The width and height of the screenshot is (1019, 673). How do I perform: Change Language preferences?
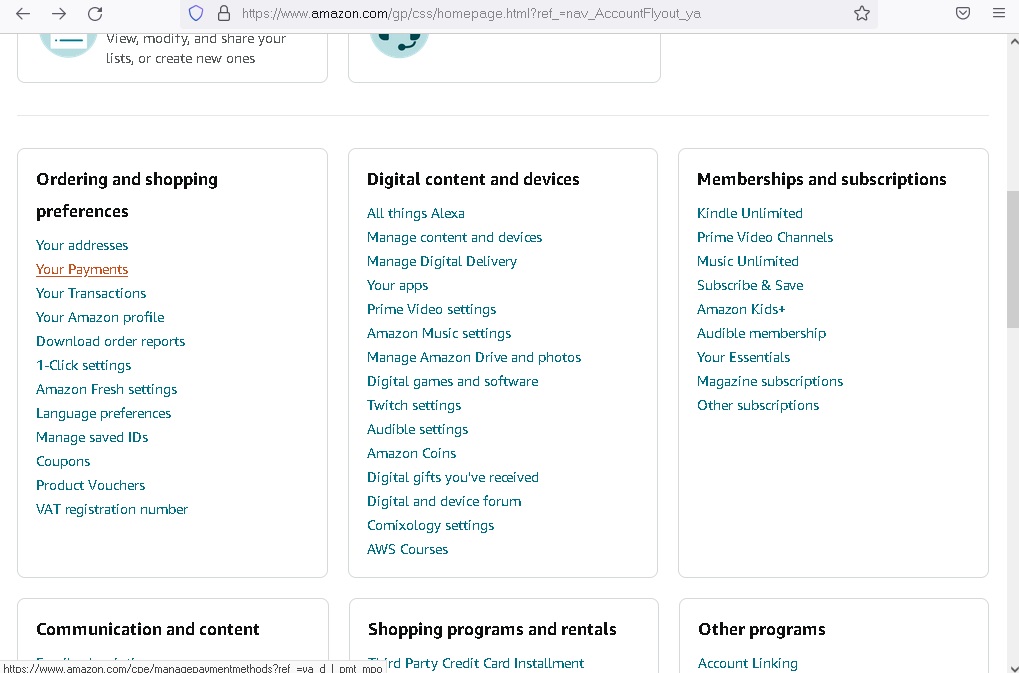point(103,414)
